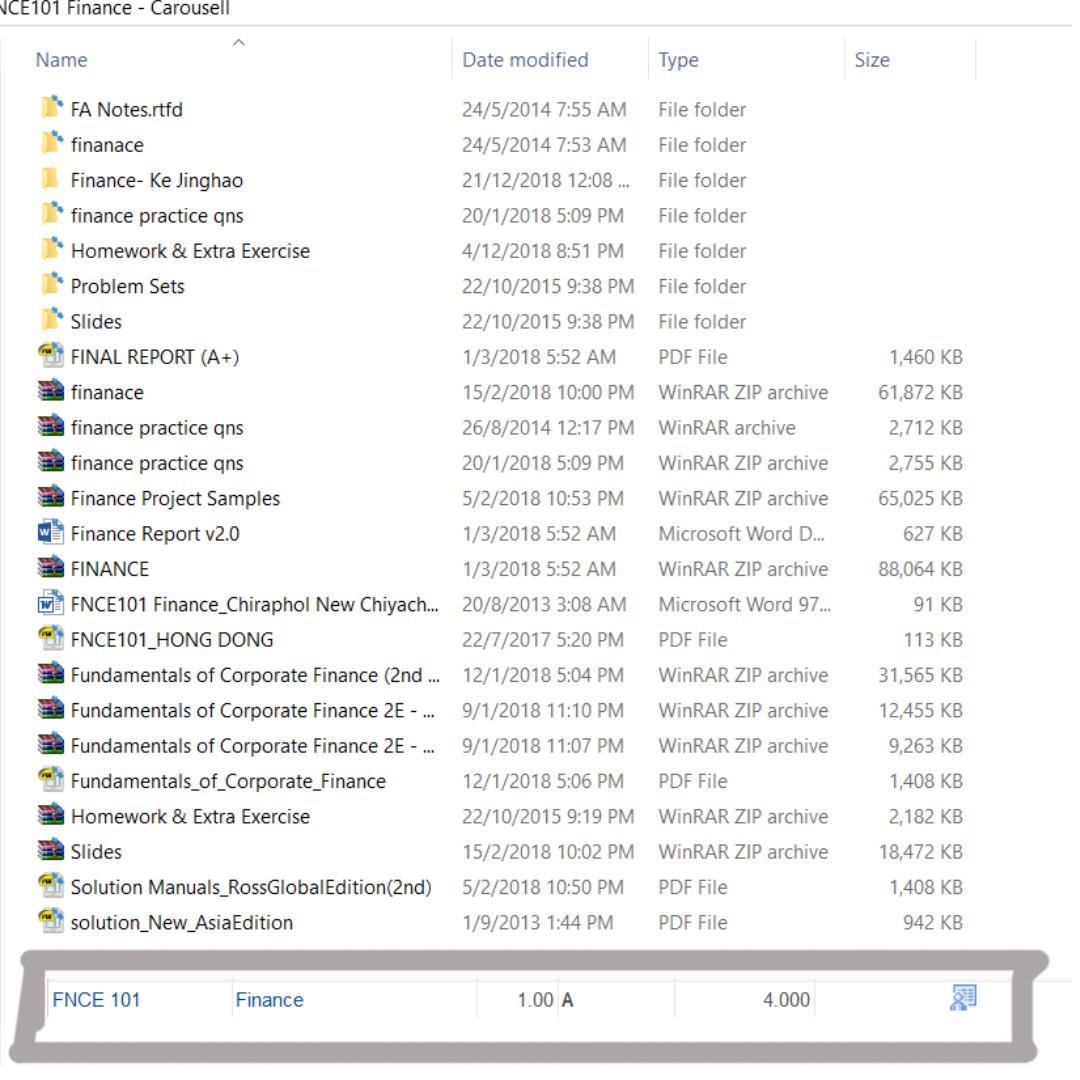Open the FNCE 101 course link
The image size is (1080, 1080).
96,999
